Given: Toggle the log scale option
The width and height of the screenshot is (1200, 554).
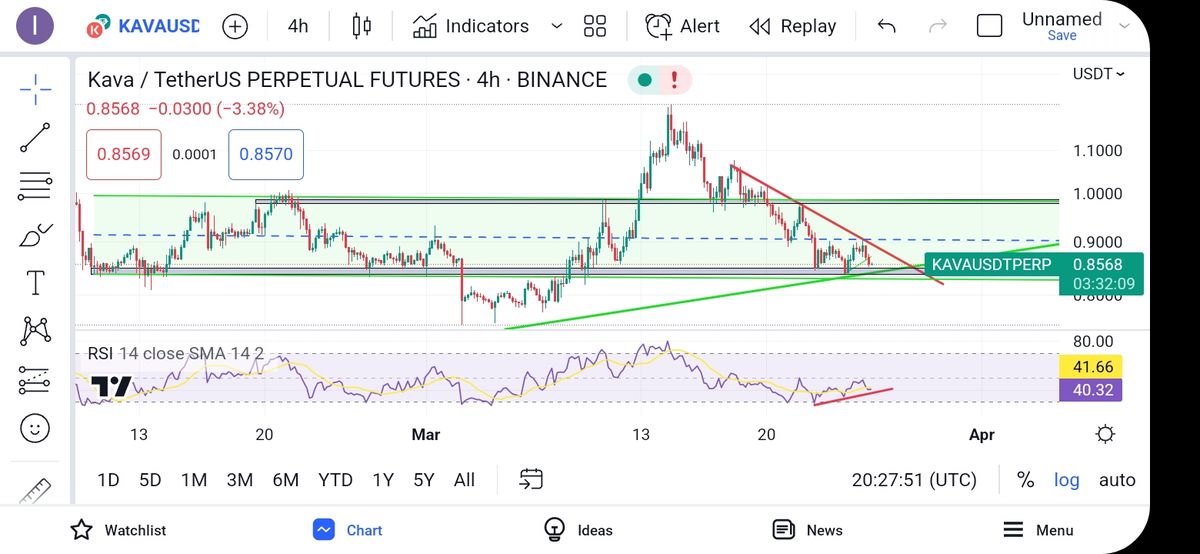Looking at the screenshot, I should (1067, 480).
